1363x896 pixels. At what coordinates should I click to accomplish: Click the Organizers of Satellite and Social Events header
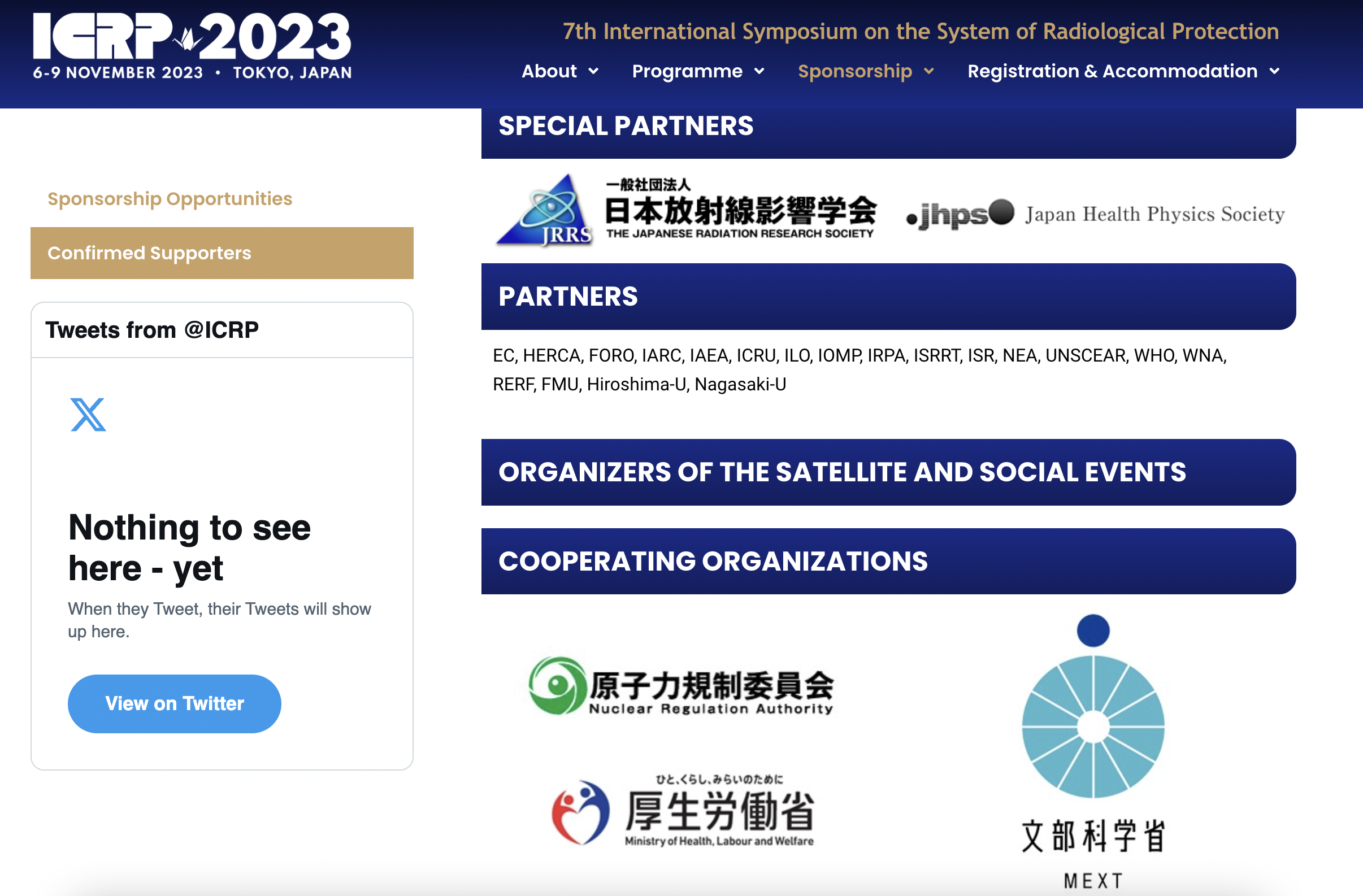click(x=888, y=472)
